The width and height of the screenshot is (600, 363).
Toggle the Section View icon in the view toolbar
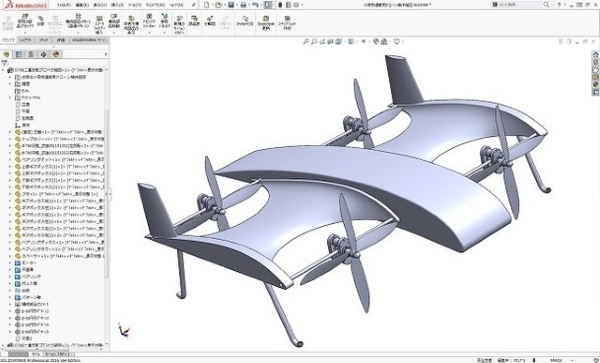[330, 41]
